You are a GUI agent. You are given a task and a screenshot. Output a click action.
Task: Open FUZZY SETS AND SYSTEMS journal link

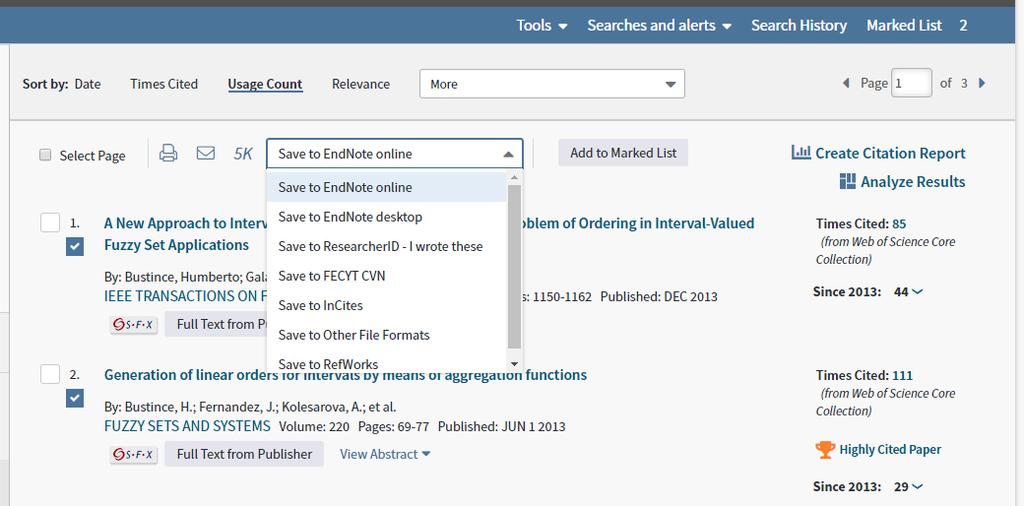(x=187, y=426)
